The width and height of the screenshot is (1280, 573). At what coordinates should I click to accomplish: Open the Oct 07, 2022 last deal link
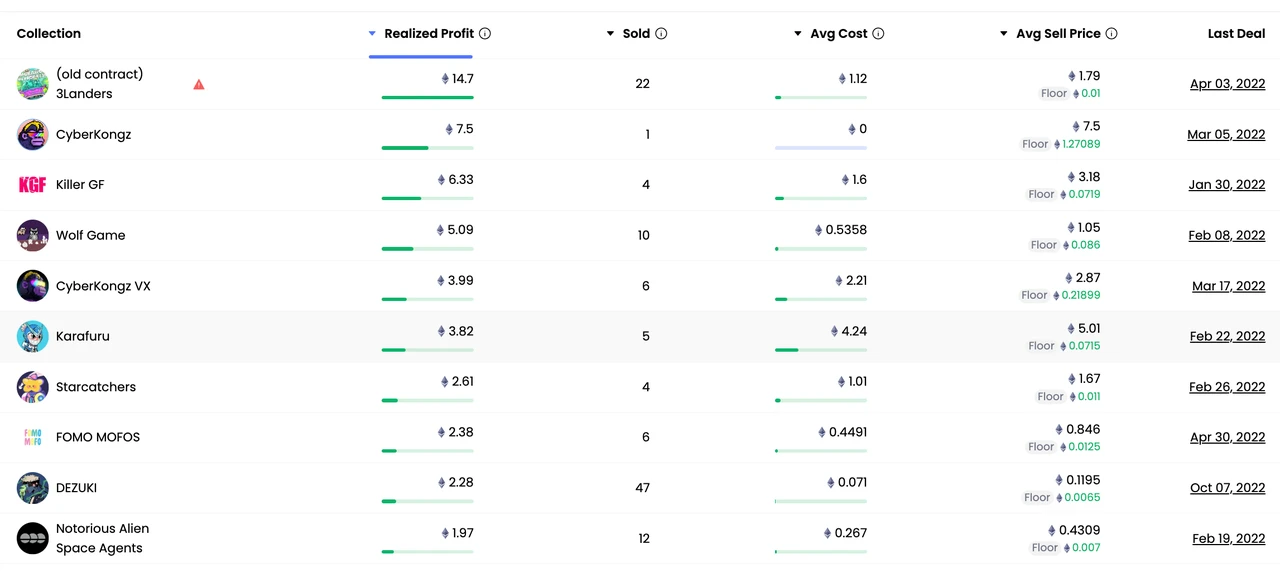tap(1227, 488)
